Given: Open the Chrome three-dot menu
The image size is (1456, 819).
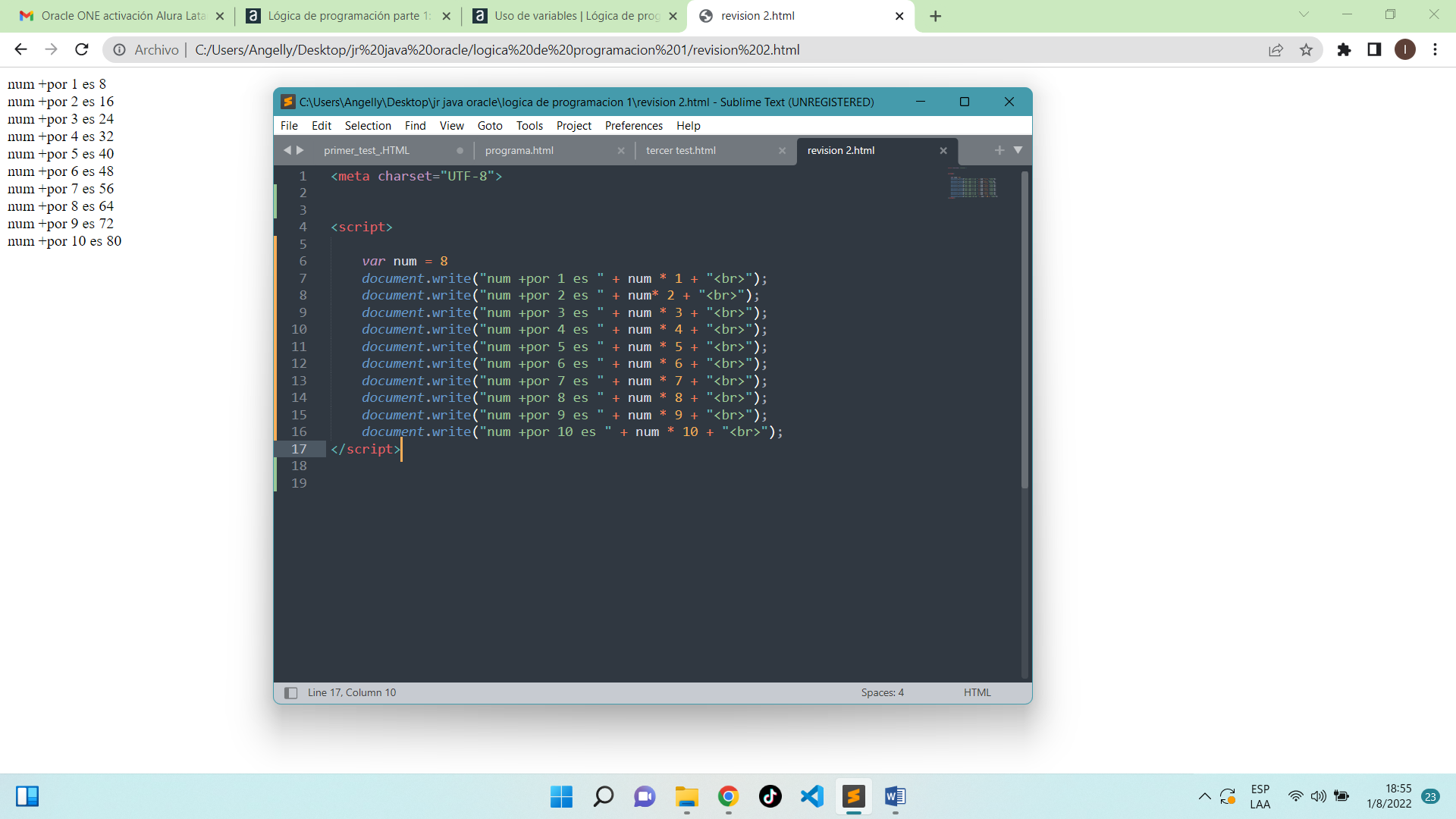Looking at the screenshot, I should pyautogui.click(x=1435, y=49).
